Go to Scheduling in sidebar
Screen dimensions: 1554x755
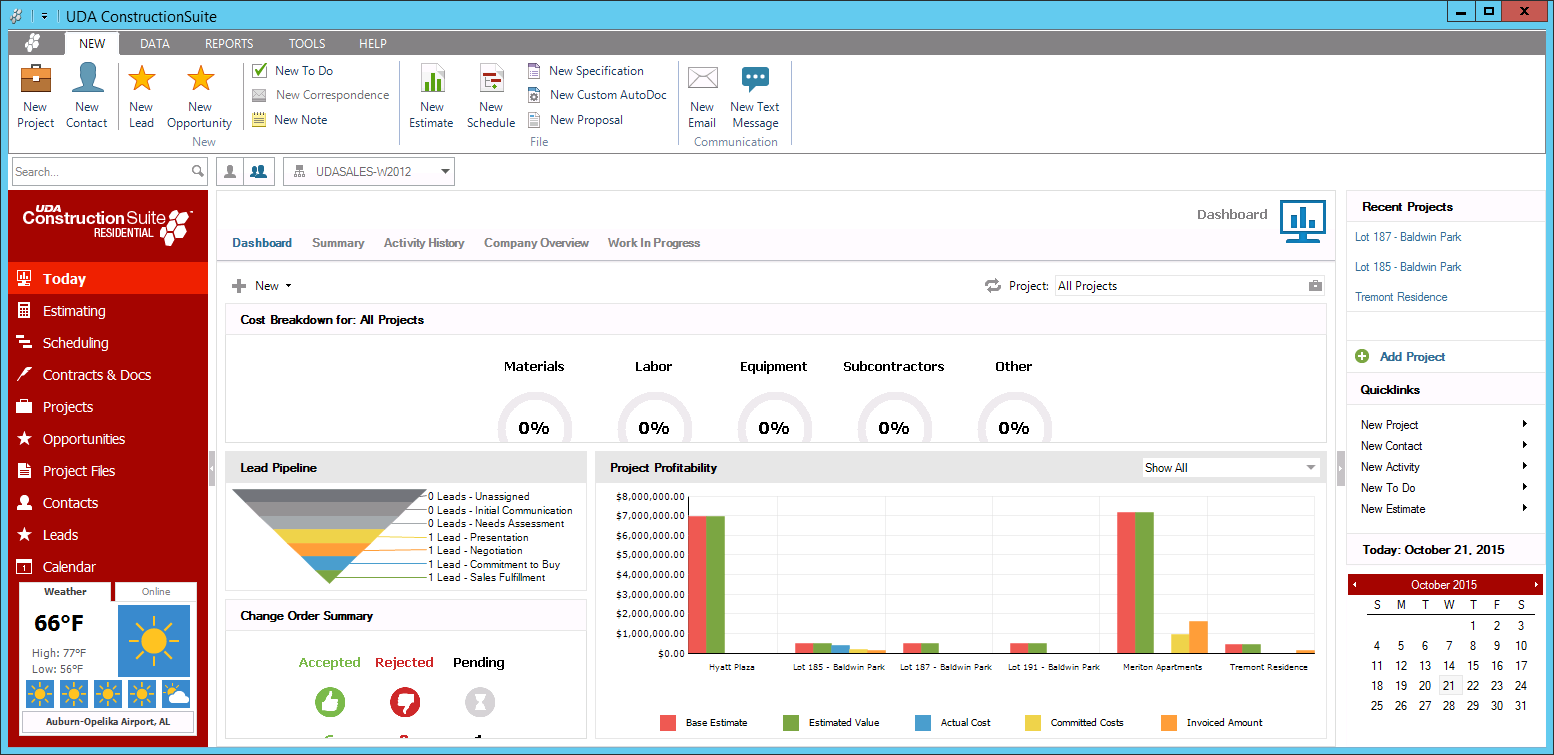[x=108, y=343]
